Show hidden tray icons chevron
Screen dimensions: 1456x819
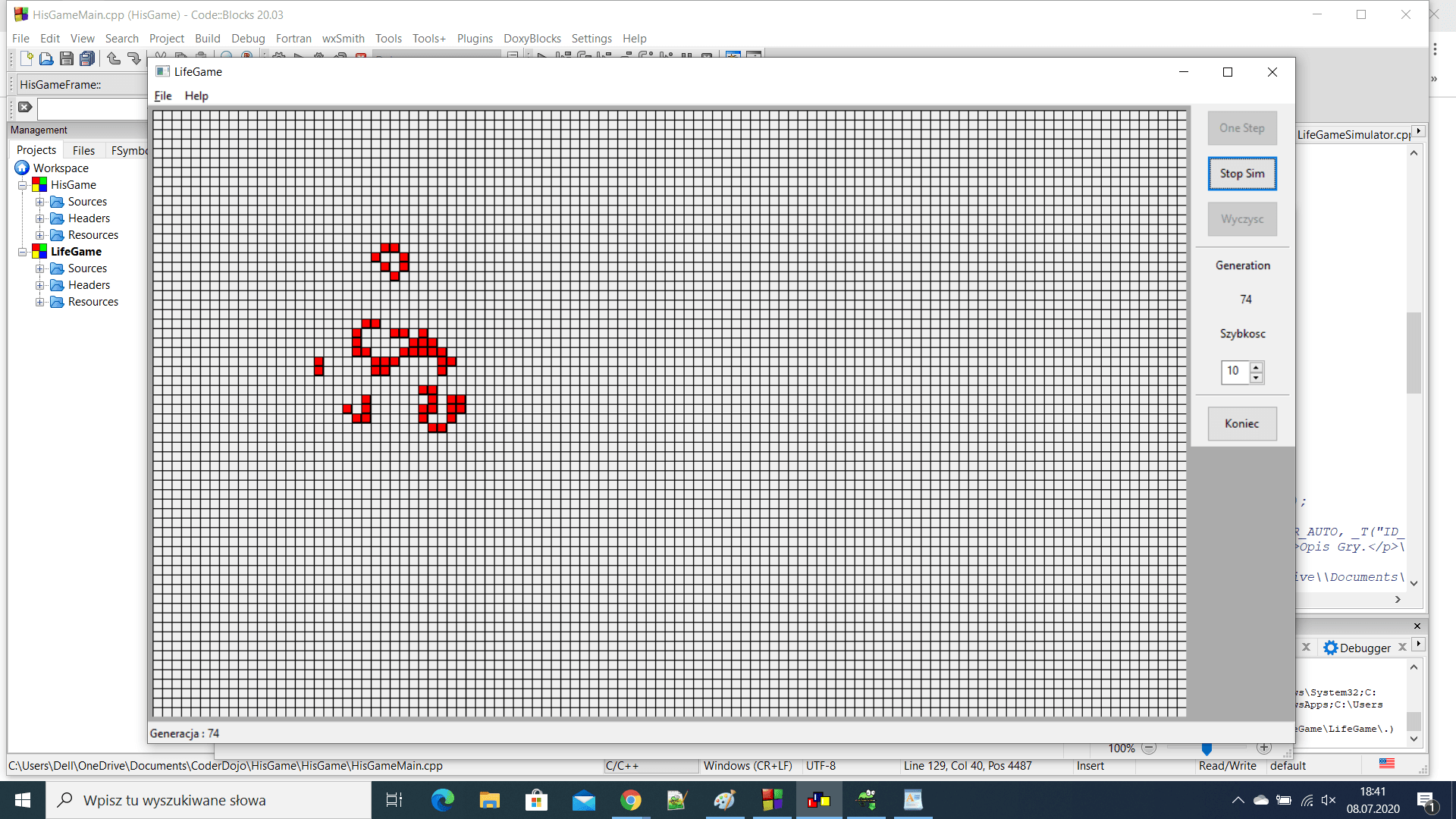(1238, 800)
